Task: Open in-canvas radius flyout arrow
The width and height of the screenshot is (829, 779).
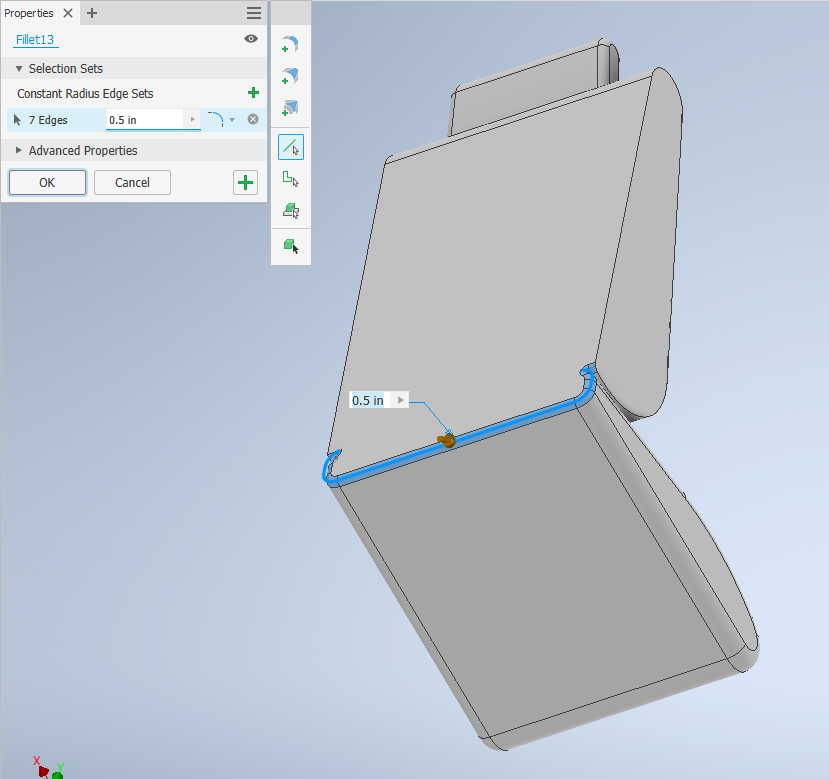Action: [x=401, y=400]
